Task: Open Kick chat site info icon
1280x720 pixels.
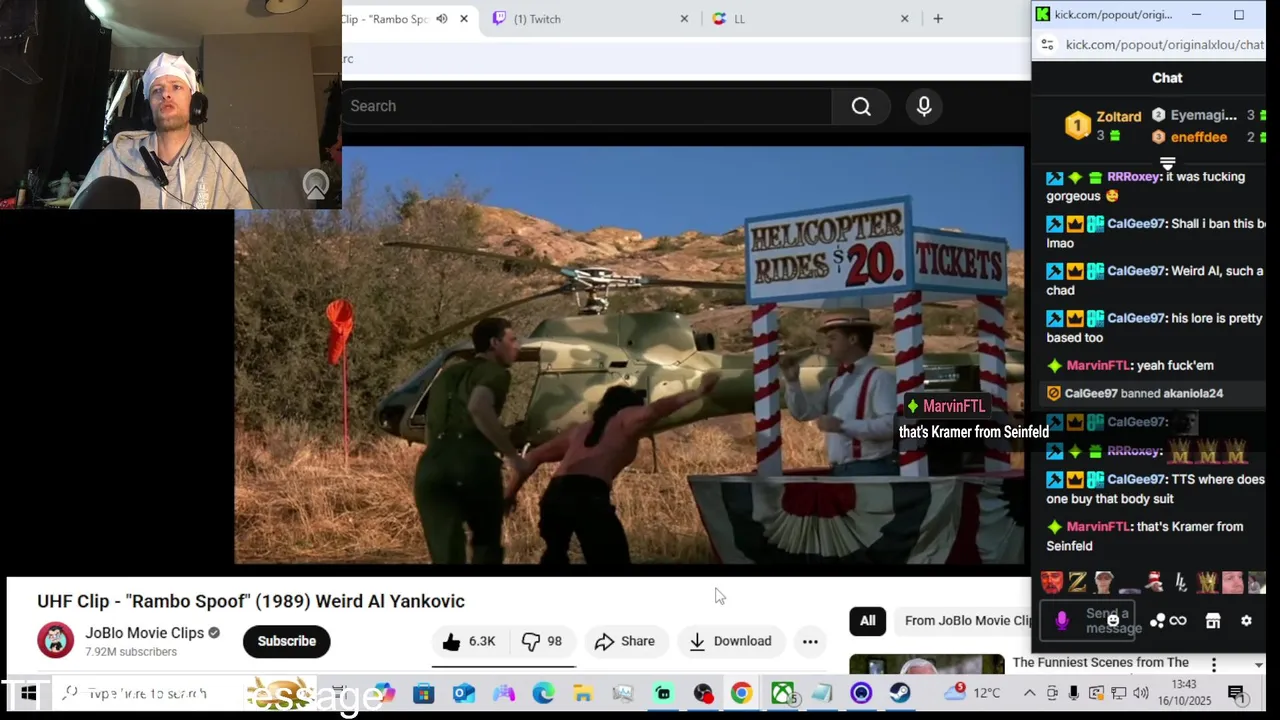Action: [1047, 45]
